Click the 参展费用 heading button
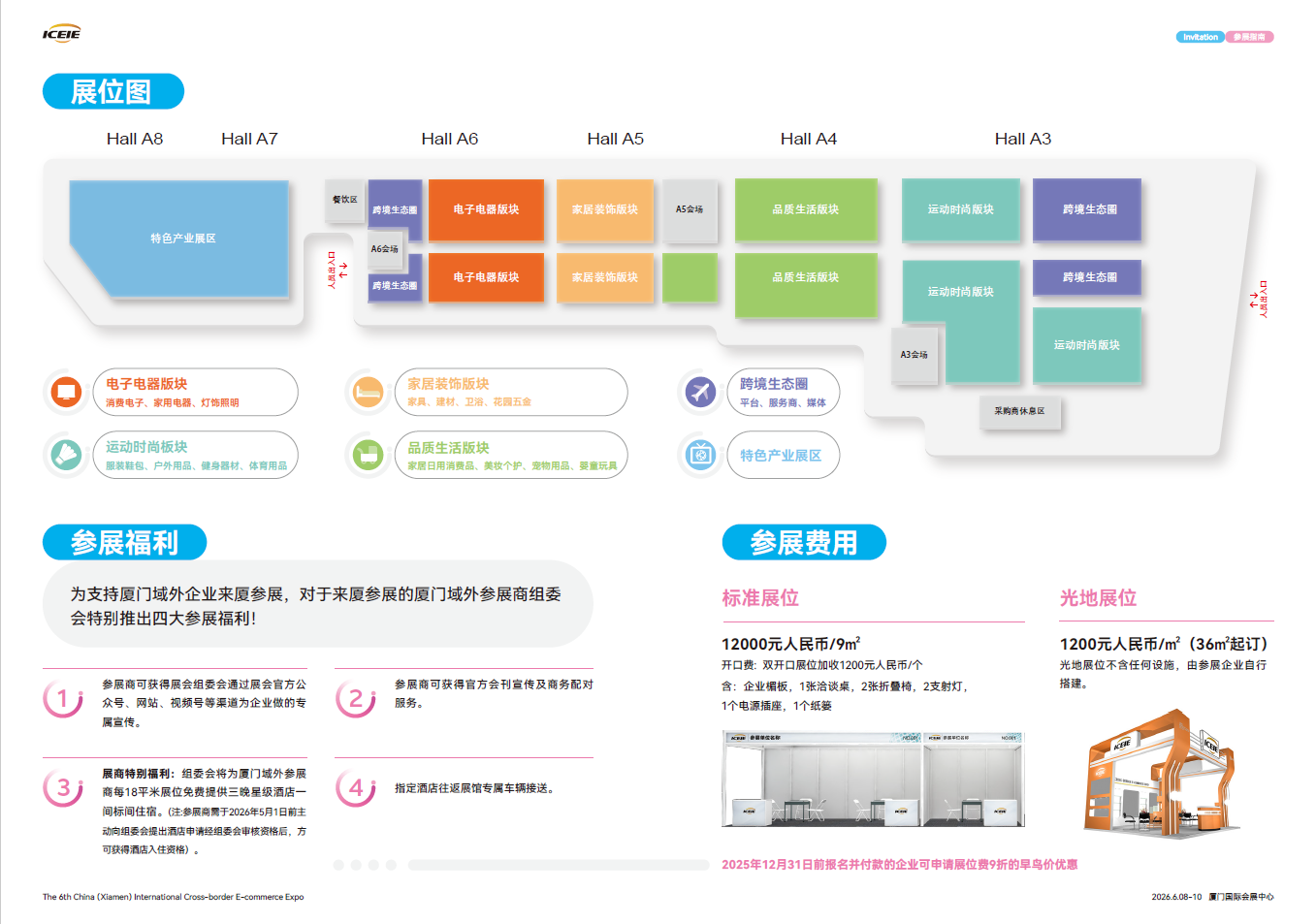Image resolution: width=1316 pixels, height=924 pixels. (804, 542)
